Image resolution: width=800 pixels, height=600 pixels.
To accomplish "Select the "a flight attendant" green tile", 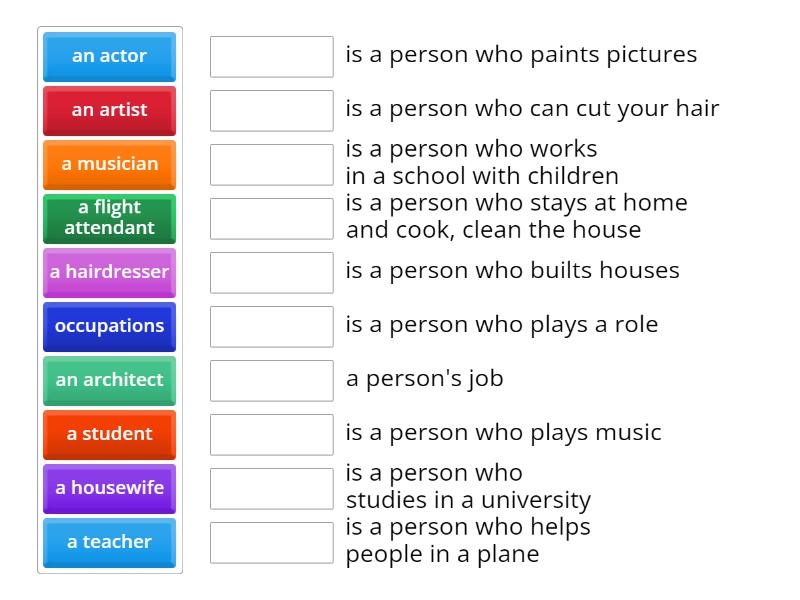I will pos(109,219).
